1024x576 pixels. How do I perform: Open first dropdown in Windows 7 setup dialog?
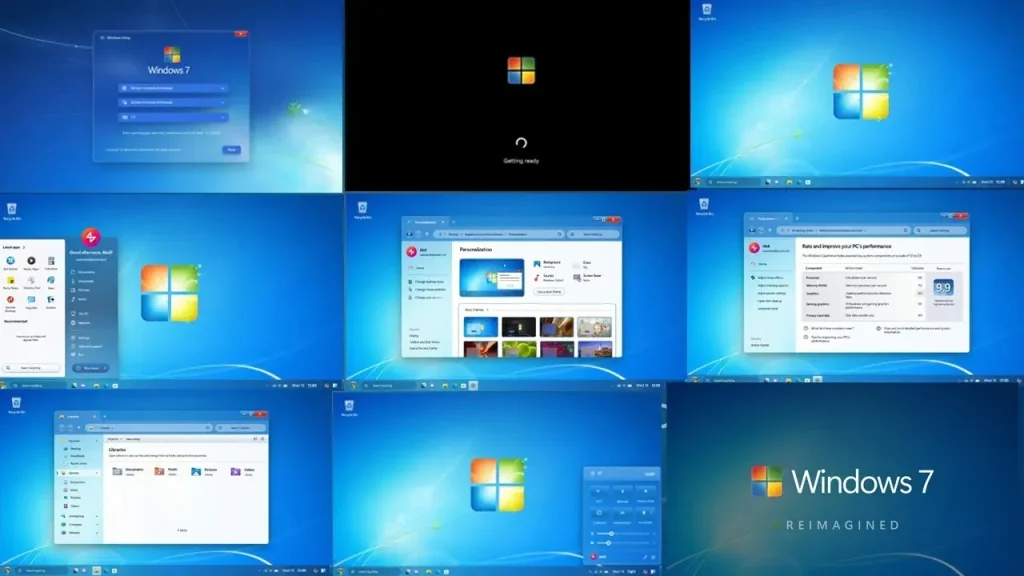172,88
